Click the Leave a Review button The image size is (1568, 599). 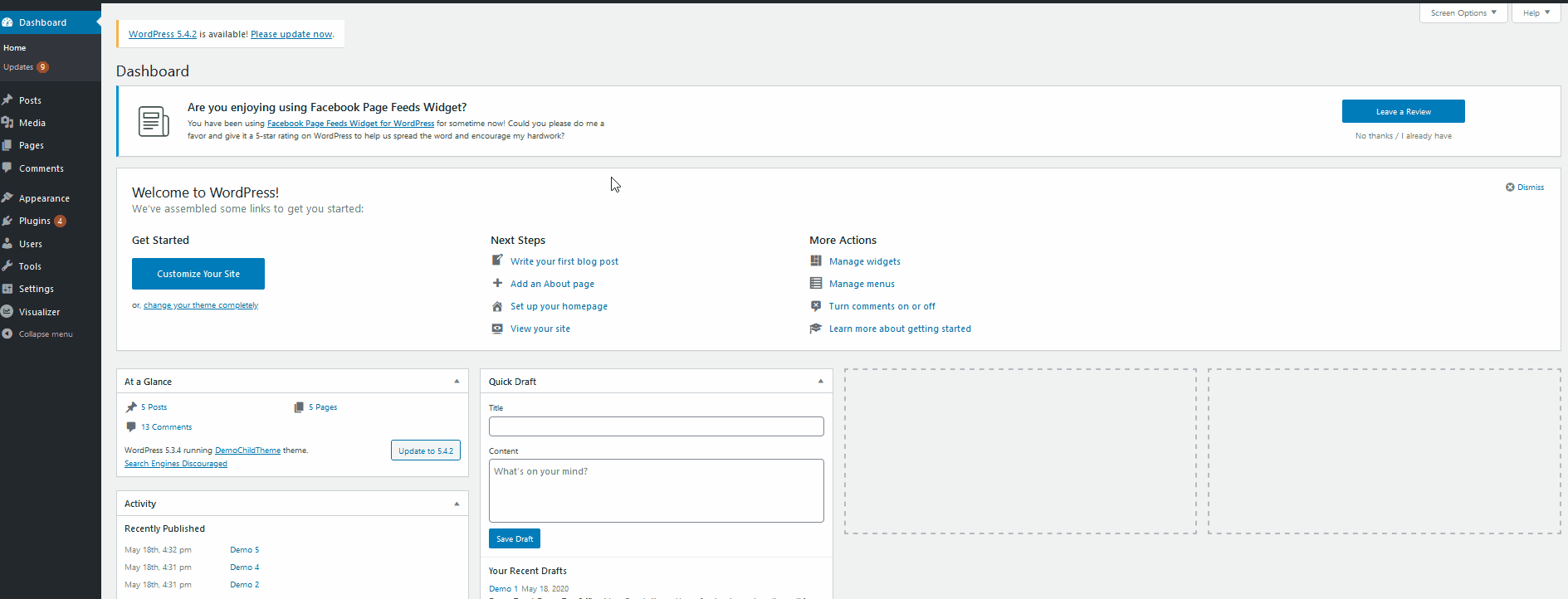point(1403,111)
